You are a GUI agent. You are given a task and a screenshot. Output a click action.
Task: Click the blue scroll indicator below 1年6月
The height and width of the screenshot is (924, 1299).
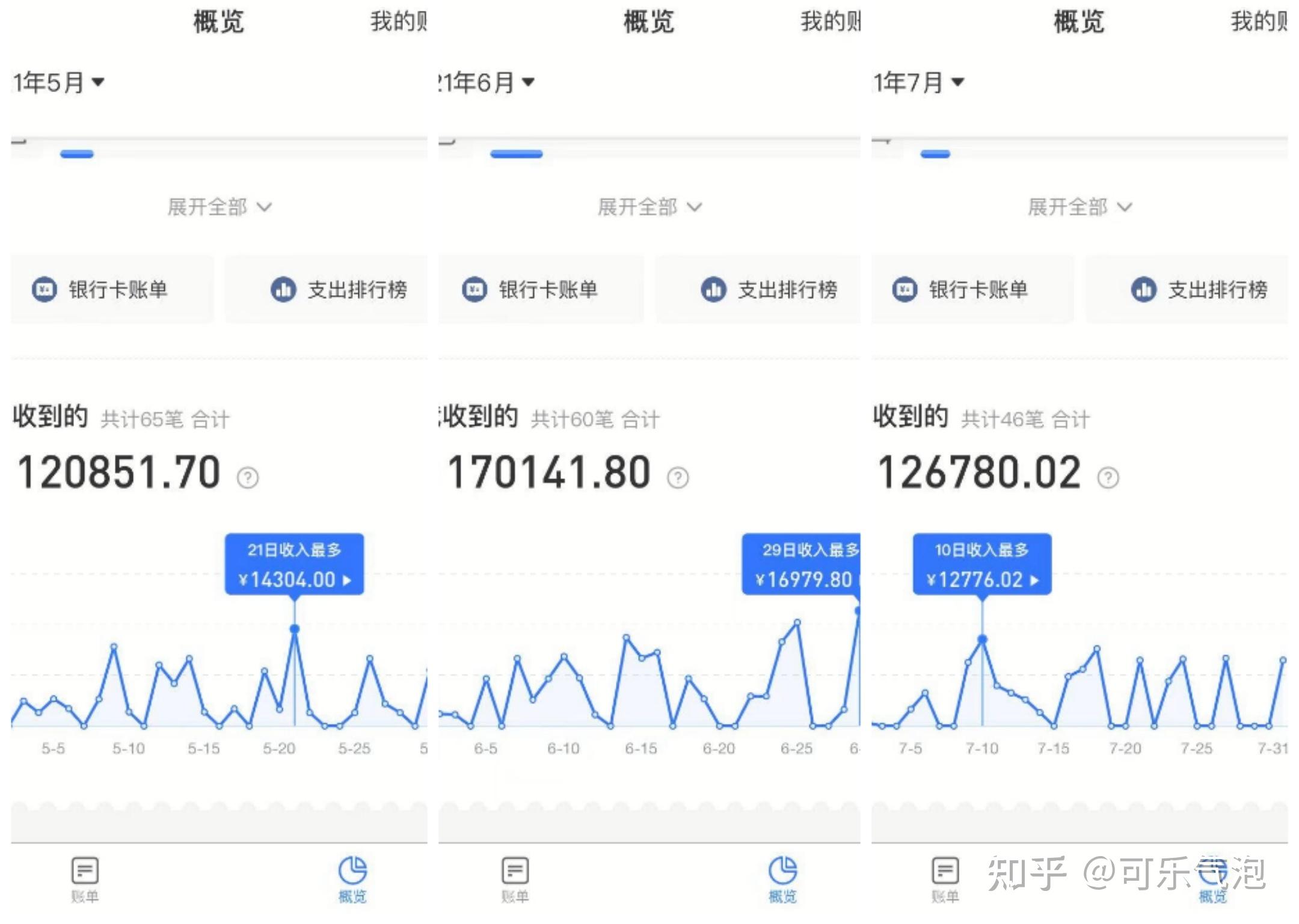click(515, 155)
